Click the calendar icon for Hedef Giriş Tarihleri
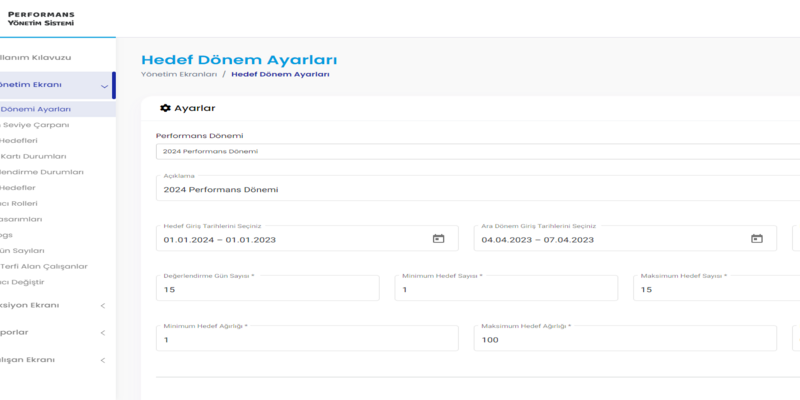Image resolution: width=800 pixels, height=400 pixels. (x=438, y=239)
